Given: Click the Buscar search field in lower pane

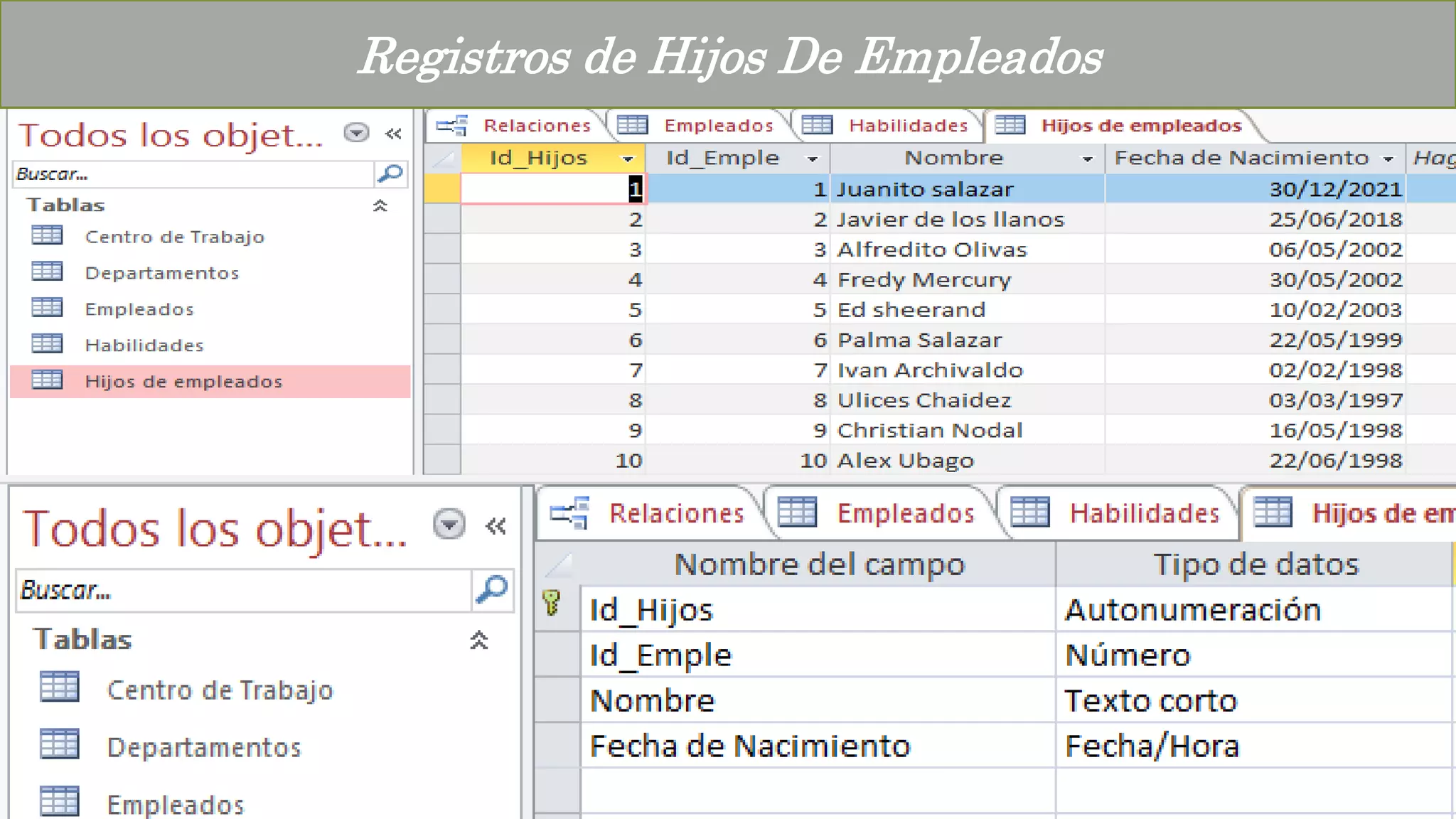Looking at the screenshot, I should tap(244, 589).
